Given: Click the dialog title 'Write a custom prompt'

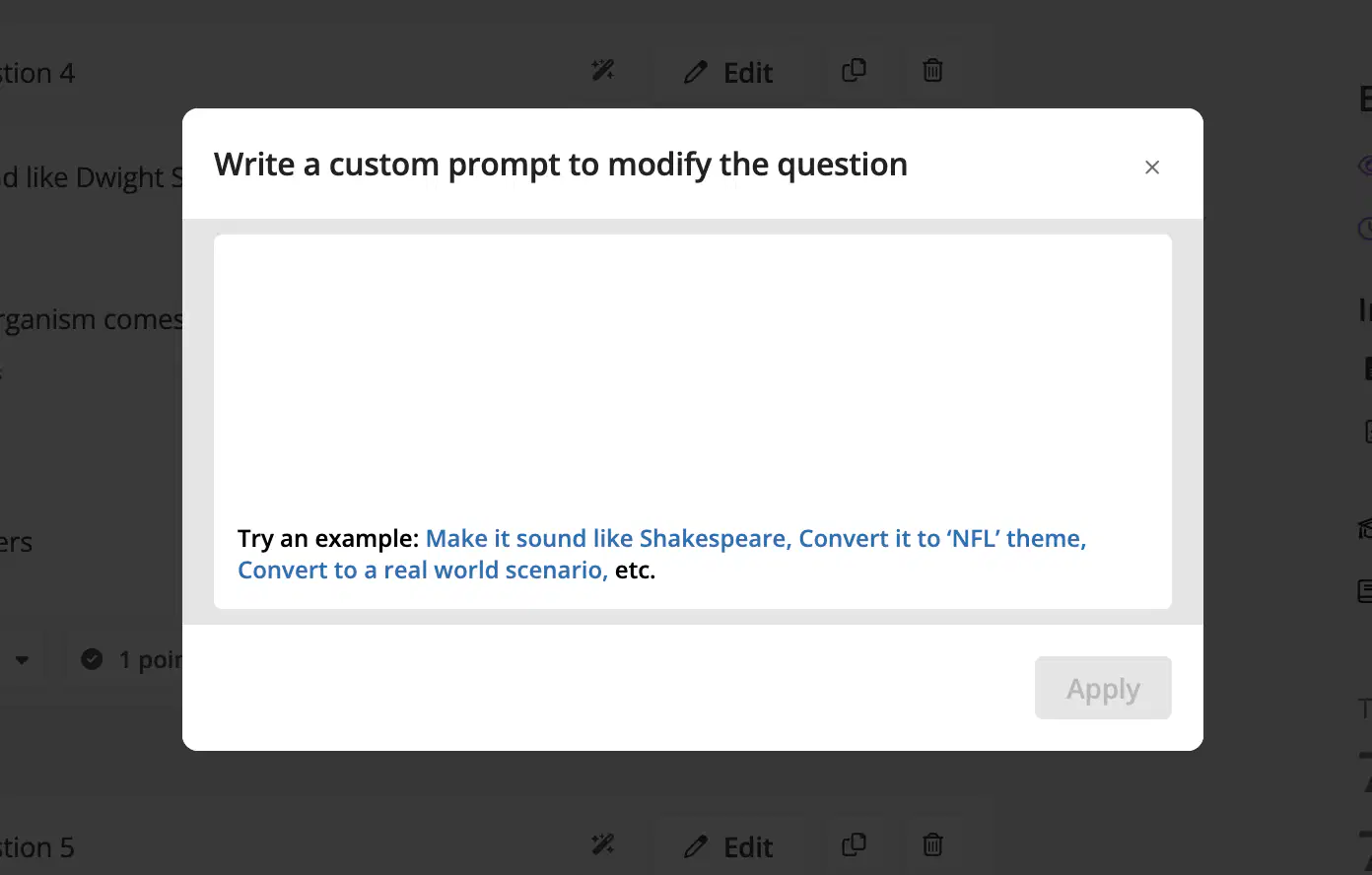Looking at the screenshot, I should [561, 165].
